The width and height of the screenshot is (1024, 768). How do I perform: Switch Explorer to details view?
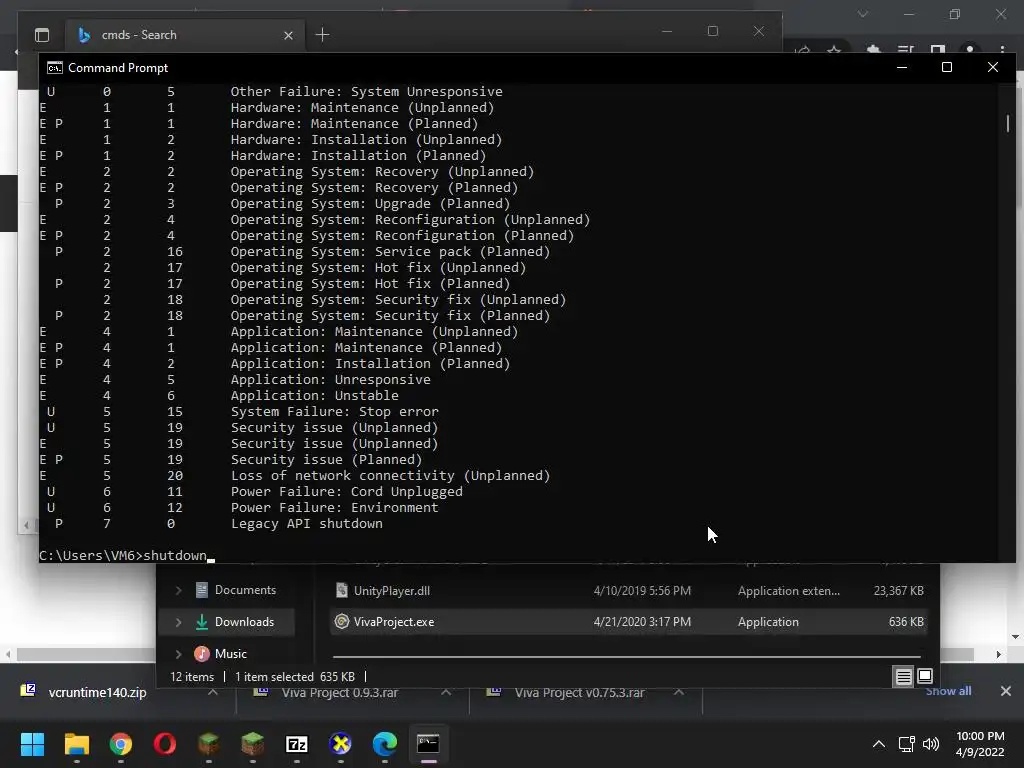(x=903, y=677)
